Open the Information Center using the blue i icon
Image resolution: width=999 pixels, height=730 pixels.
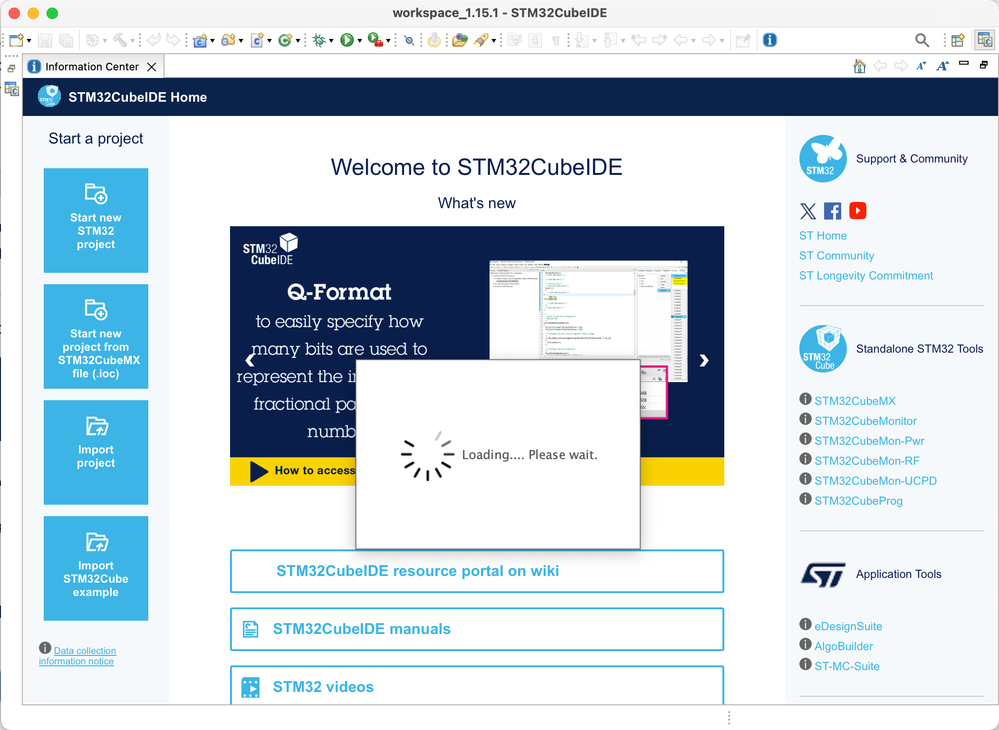tap(769, 40)
